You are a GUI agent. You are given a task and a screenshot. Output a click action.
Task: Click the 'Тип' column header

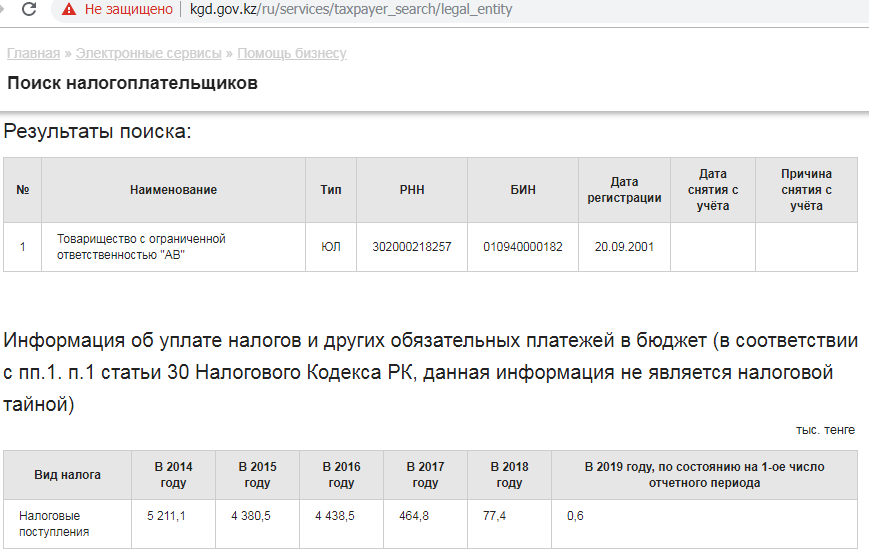331,190
